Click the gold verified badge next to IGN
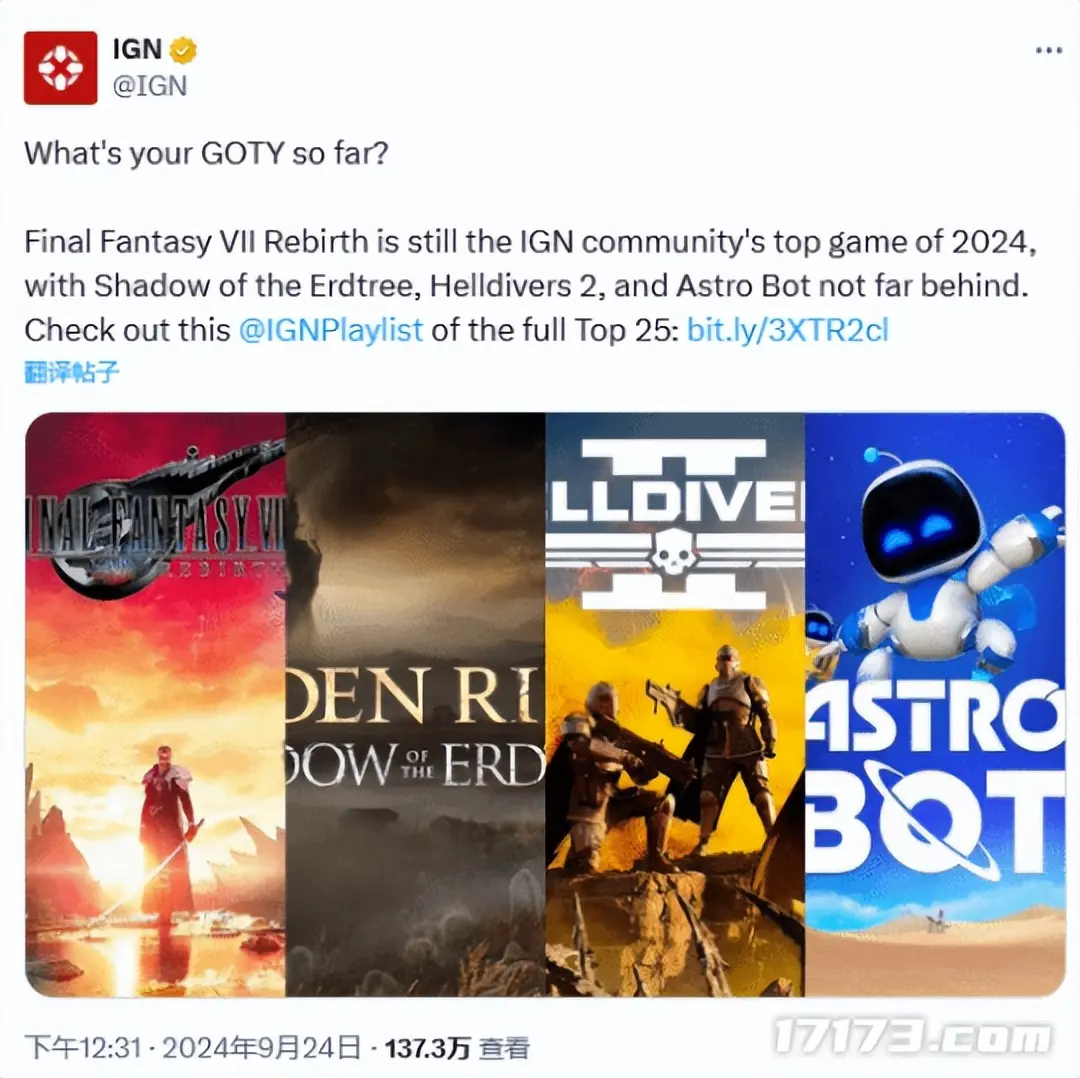Viewport: 1080px width, 1078px height. click(x=184, y=50)
